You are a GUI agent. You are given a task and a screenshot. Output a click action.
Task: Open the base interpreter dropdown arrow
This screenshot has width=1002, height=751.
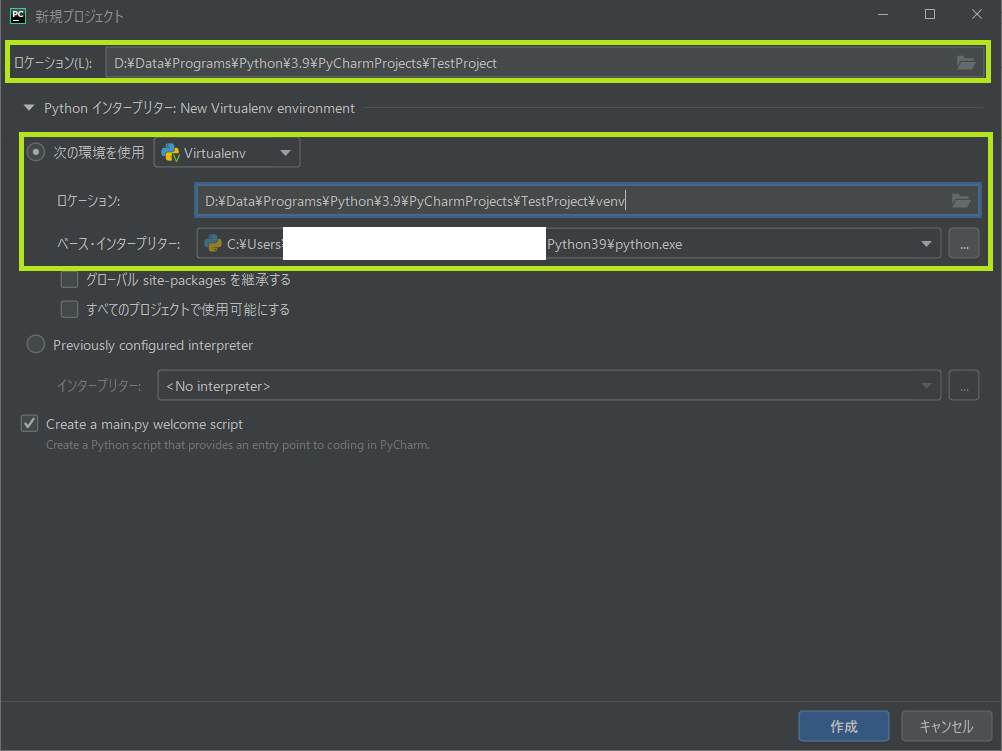click(926, 244)
